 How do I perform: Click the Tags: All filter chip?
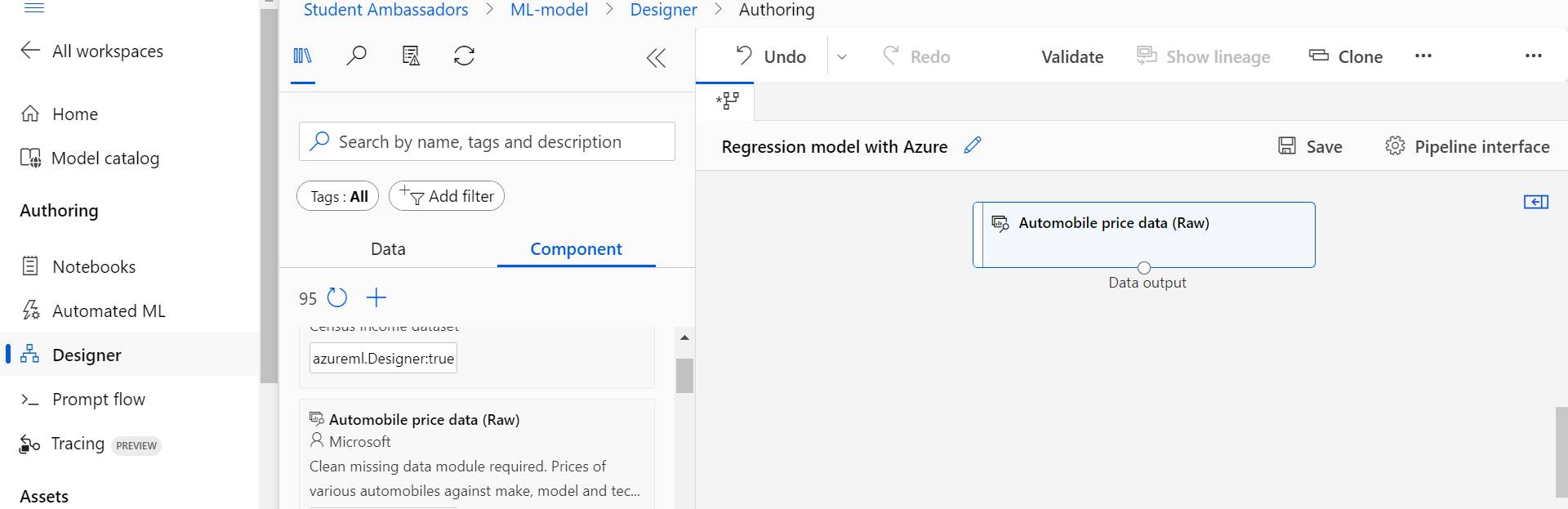coord(338,196)
